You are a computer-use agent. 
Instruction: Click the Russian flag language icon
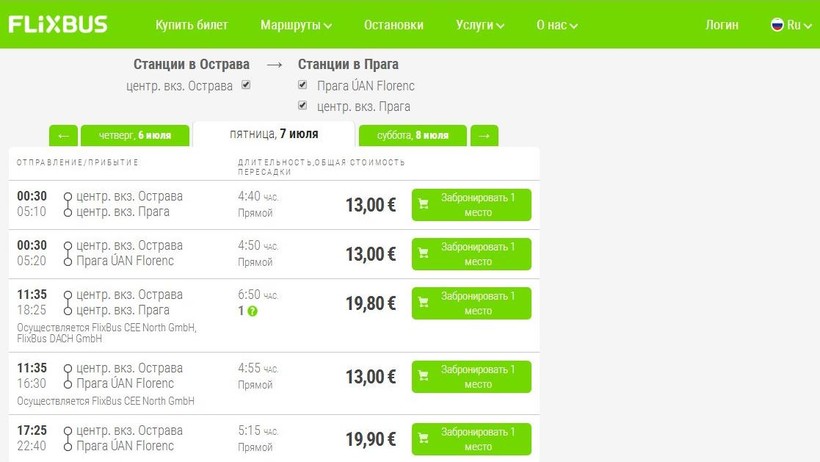(x=776, y=25)
